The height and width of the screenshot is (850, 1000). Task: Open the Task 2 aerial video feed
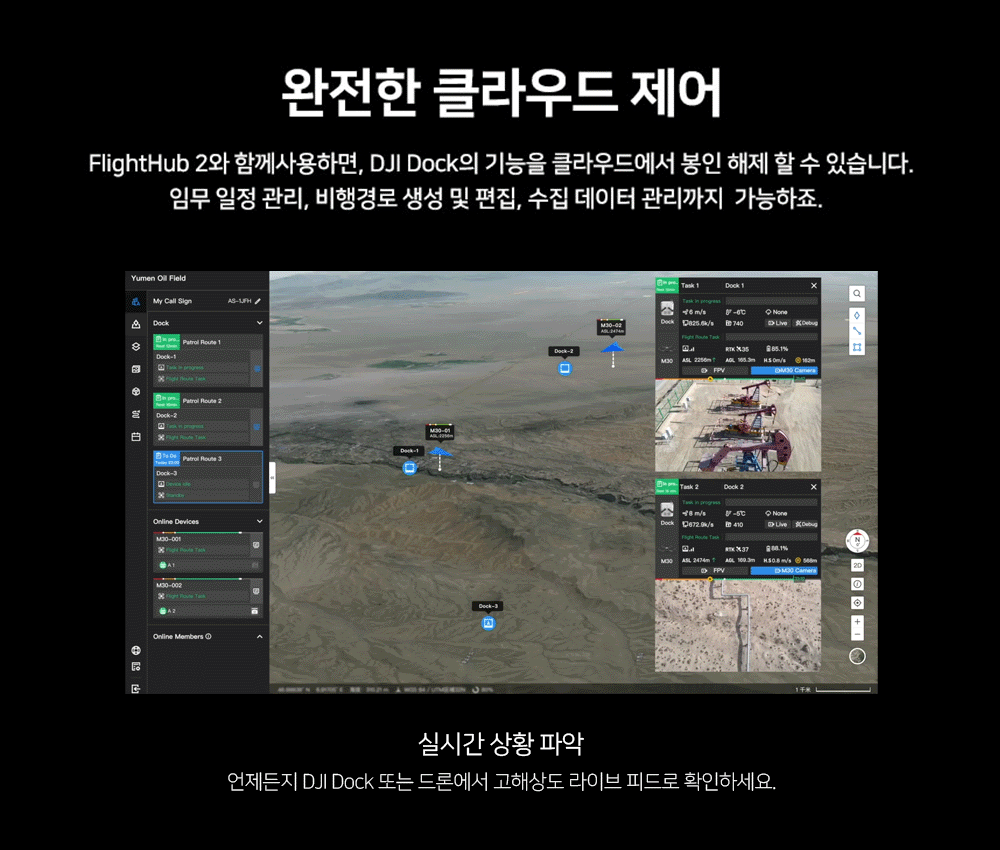738,627
